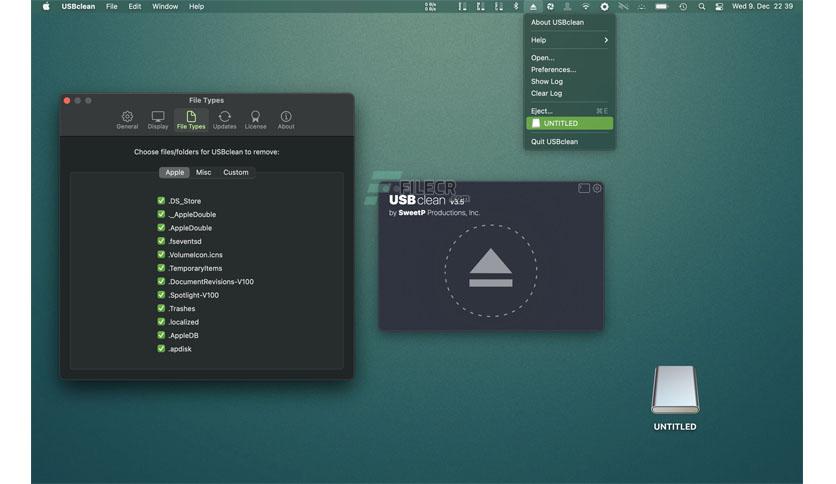The height and width of the screenshot is (484, 836).
Task: Open the Wi-Fi status menu
Action: click(585, 6)
